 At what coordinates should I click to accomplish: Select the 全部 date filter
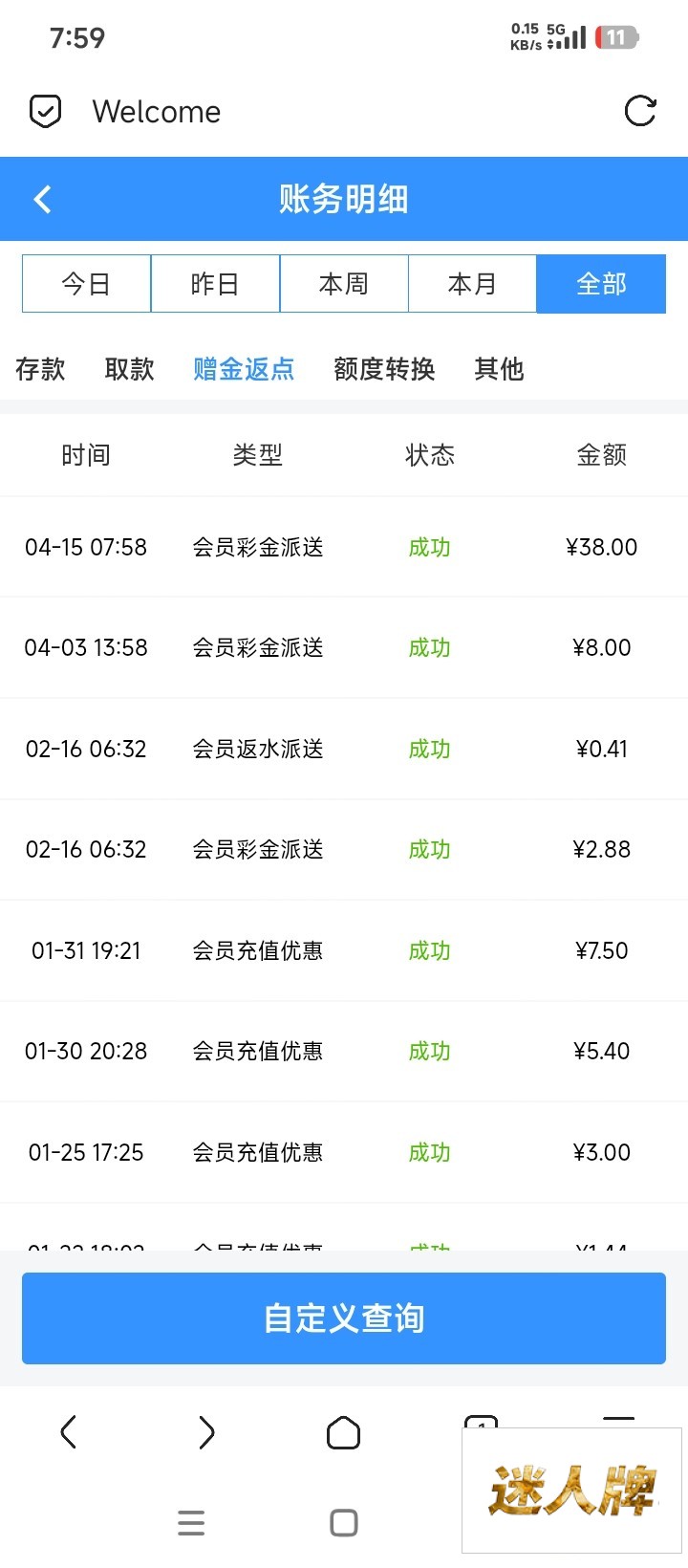(x=601, y=284)
